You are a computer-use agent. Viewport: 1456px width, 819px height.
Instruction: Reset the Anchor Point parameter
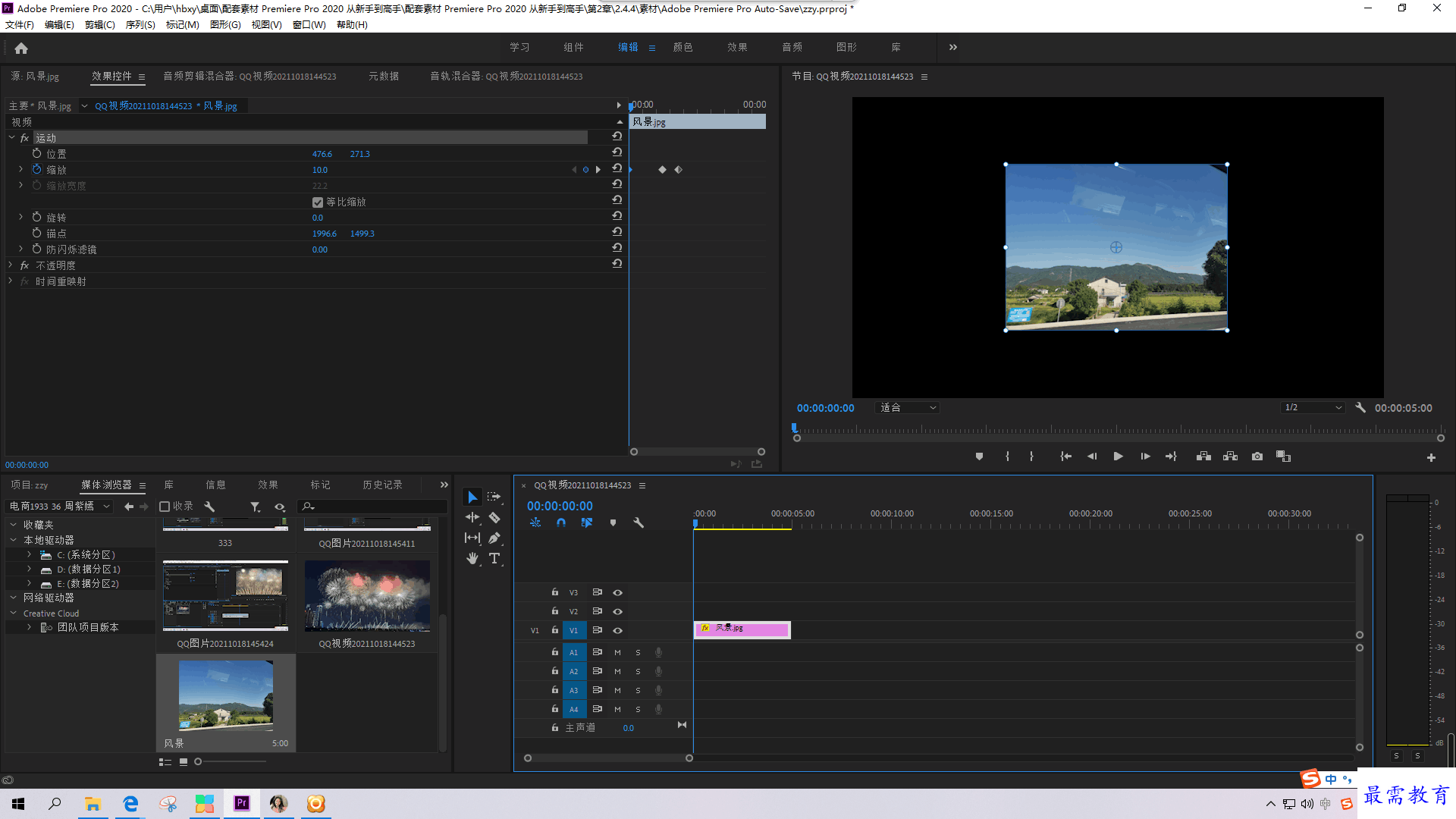pos(617,232)
